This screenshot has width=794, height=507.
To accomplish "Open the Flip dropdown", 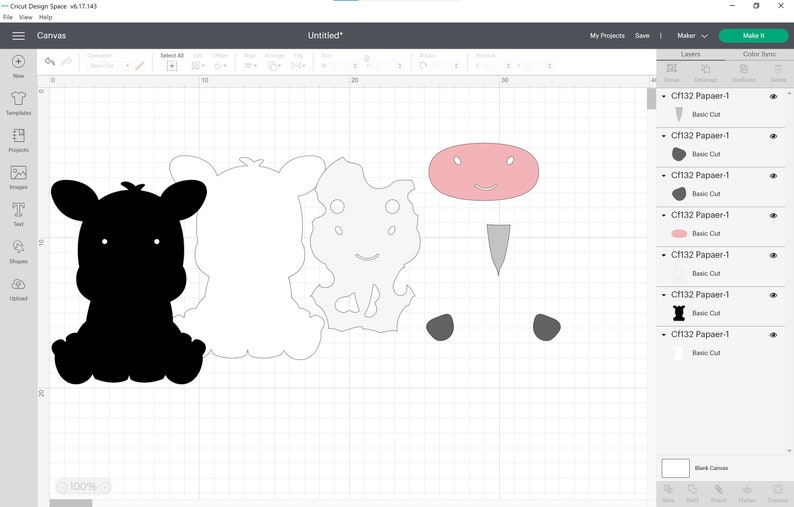I will coord(298,66).
